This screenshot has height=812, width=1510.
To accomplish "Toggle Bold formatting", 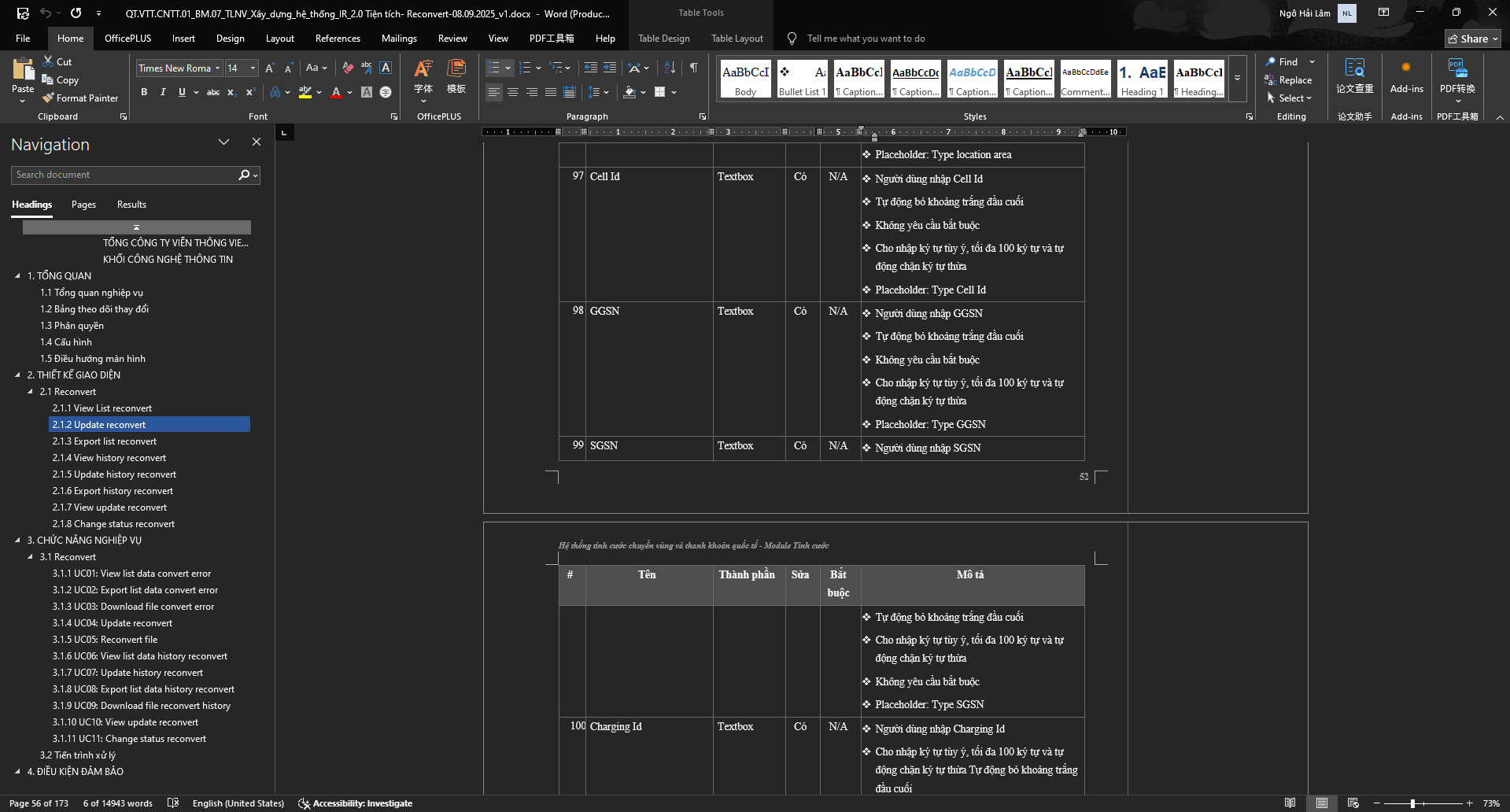I will click(x=144, y=92).
